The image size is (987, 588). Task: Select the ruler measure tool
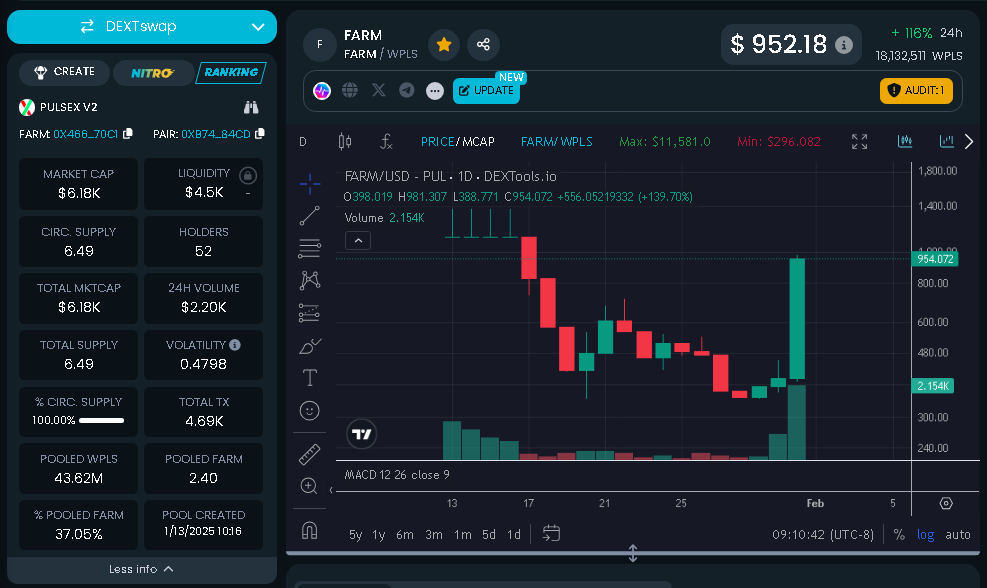(309, 454)
